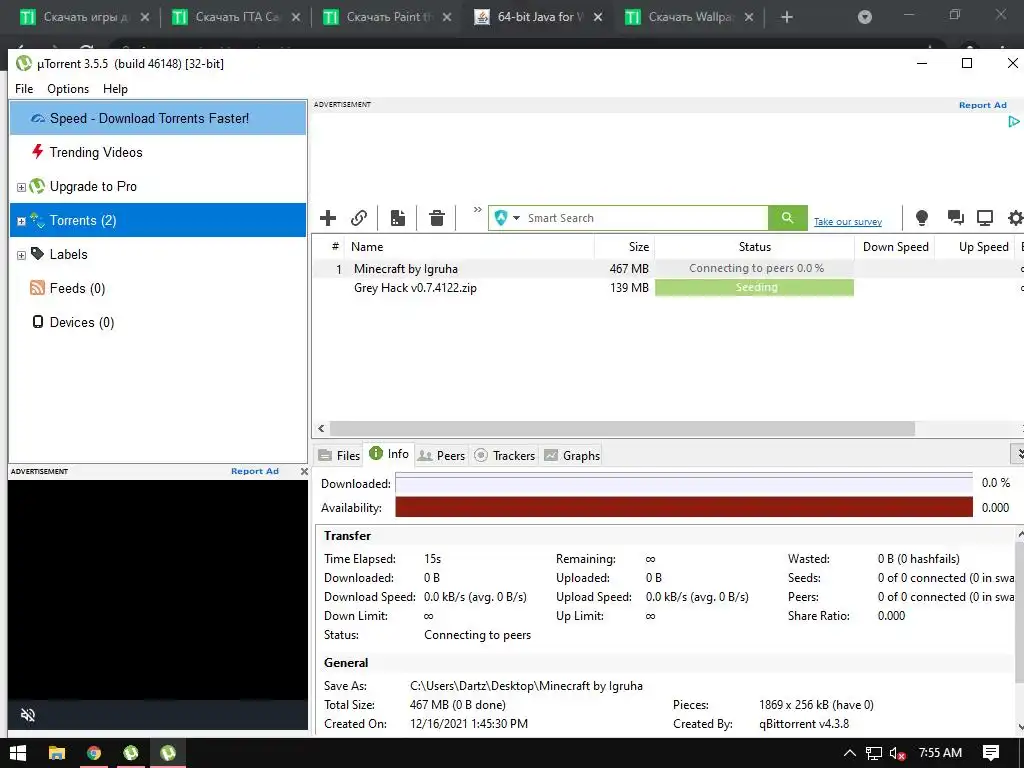This screenshot has height=768, width=1024.
Task: Open Chrome from the taskbar
Action: coord(94,752)
